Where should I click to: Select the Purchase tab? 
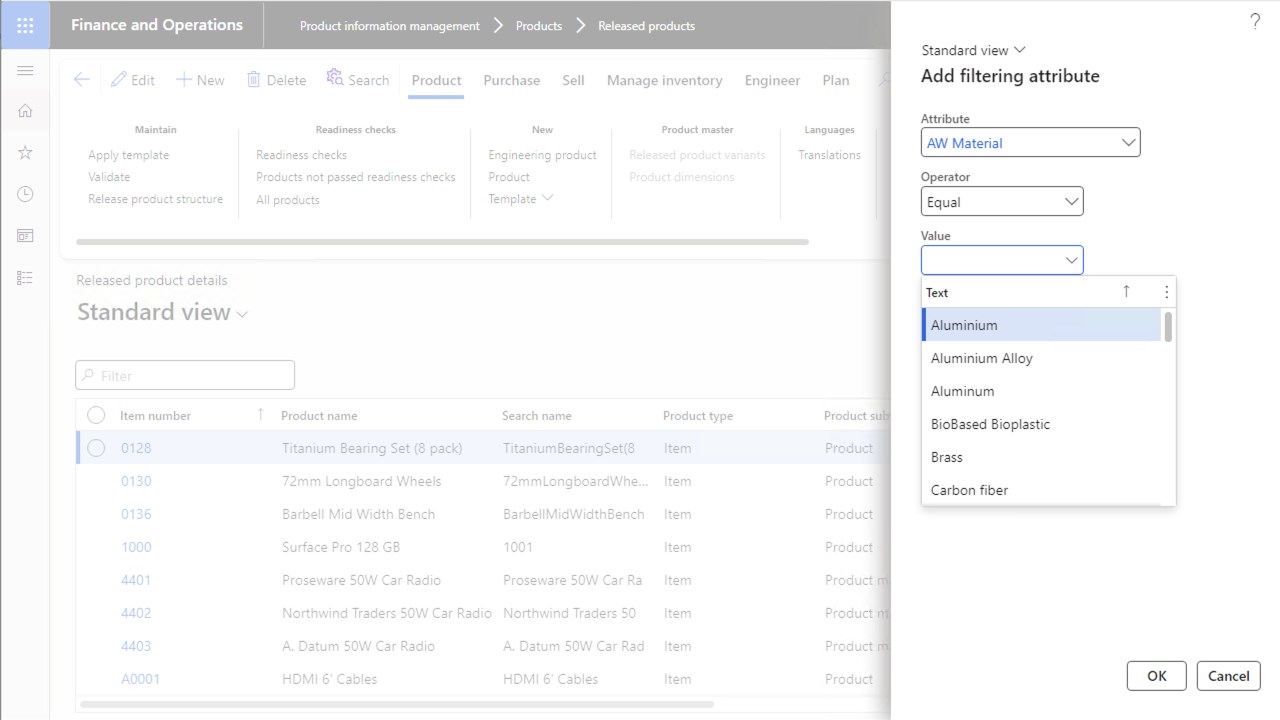512,80
